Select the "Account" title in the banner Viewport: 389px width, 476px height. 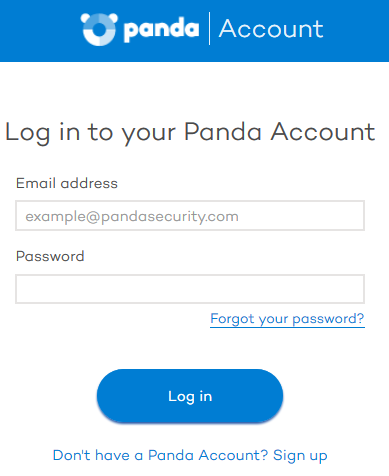(271, 29)
